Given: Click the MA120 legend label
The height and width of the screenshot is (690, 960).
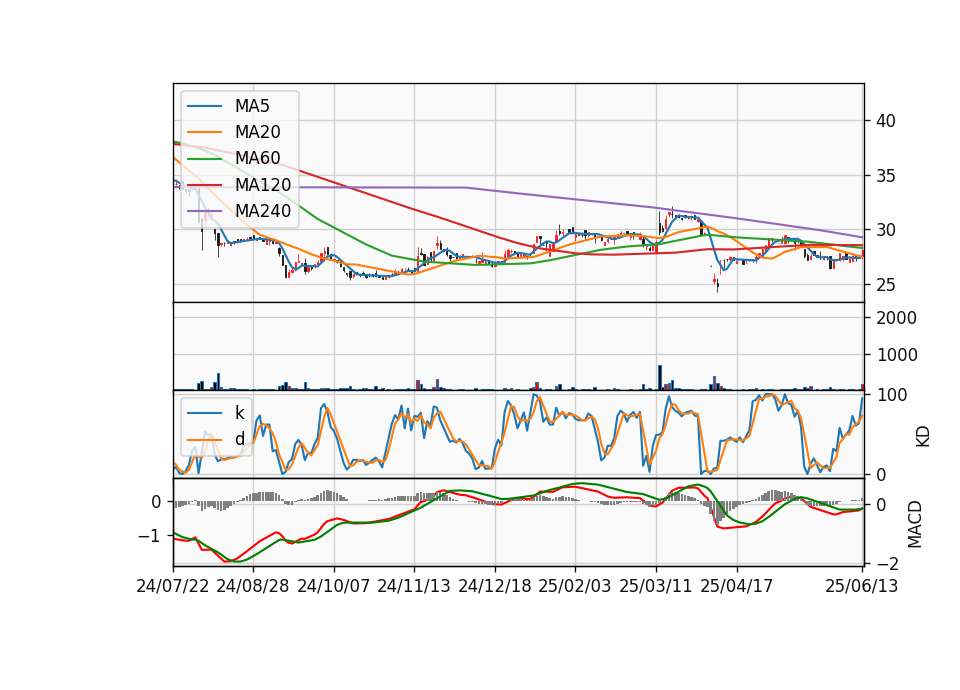Looking at the screenshot, I should [x=263, y=185].
